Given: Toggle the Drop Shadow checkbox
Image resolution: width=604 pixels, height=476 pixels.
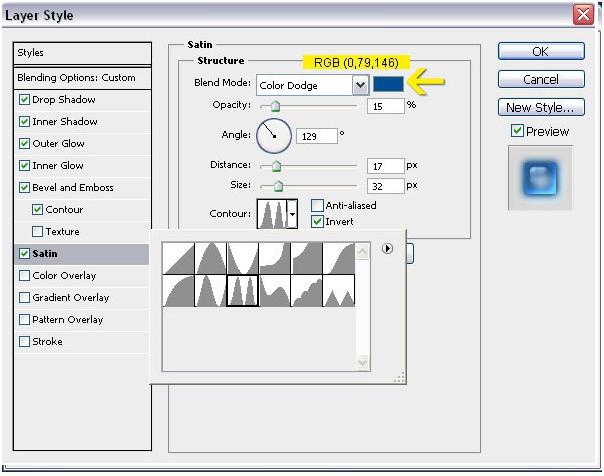Looking at the screenshot, I should pyautogui.click(x=24, y=99).
